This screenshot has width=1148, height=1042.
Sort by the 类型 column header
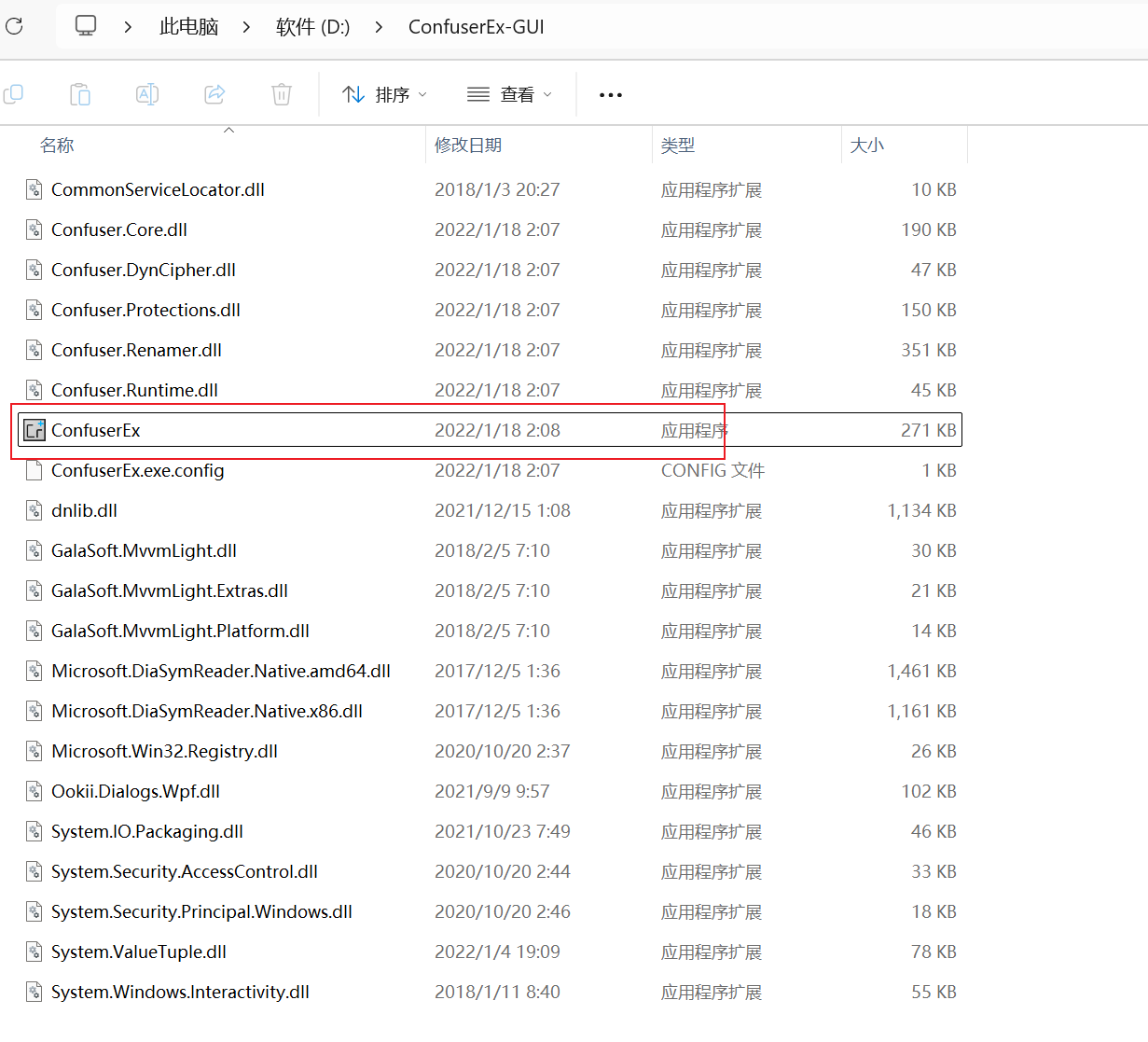(x=678, y=146)
